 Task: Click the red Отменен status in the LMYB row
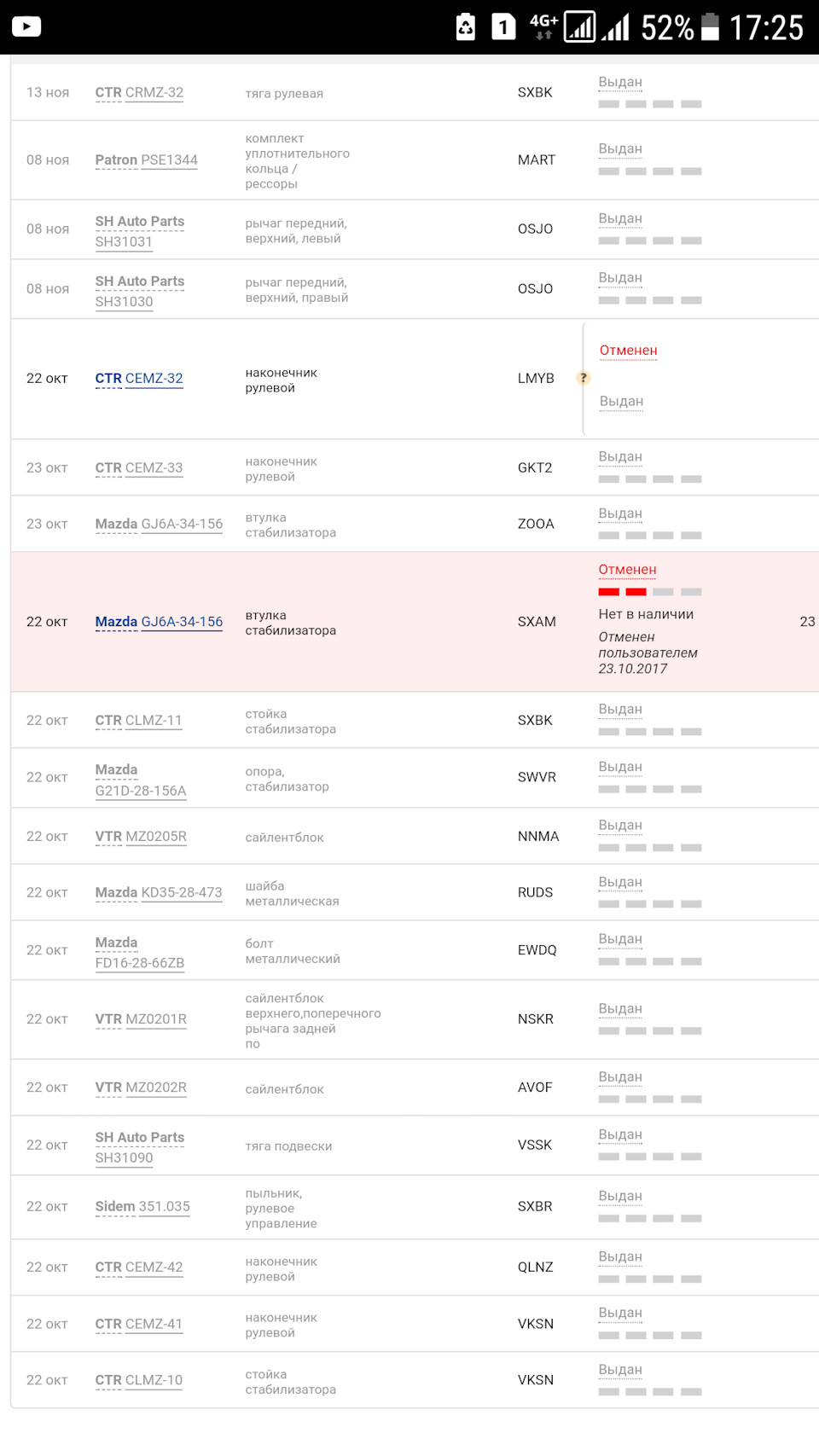click(628, 351)
